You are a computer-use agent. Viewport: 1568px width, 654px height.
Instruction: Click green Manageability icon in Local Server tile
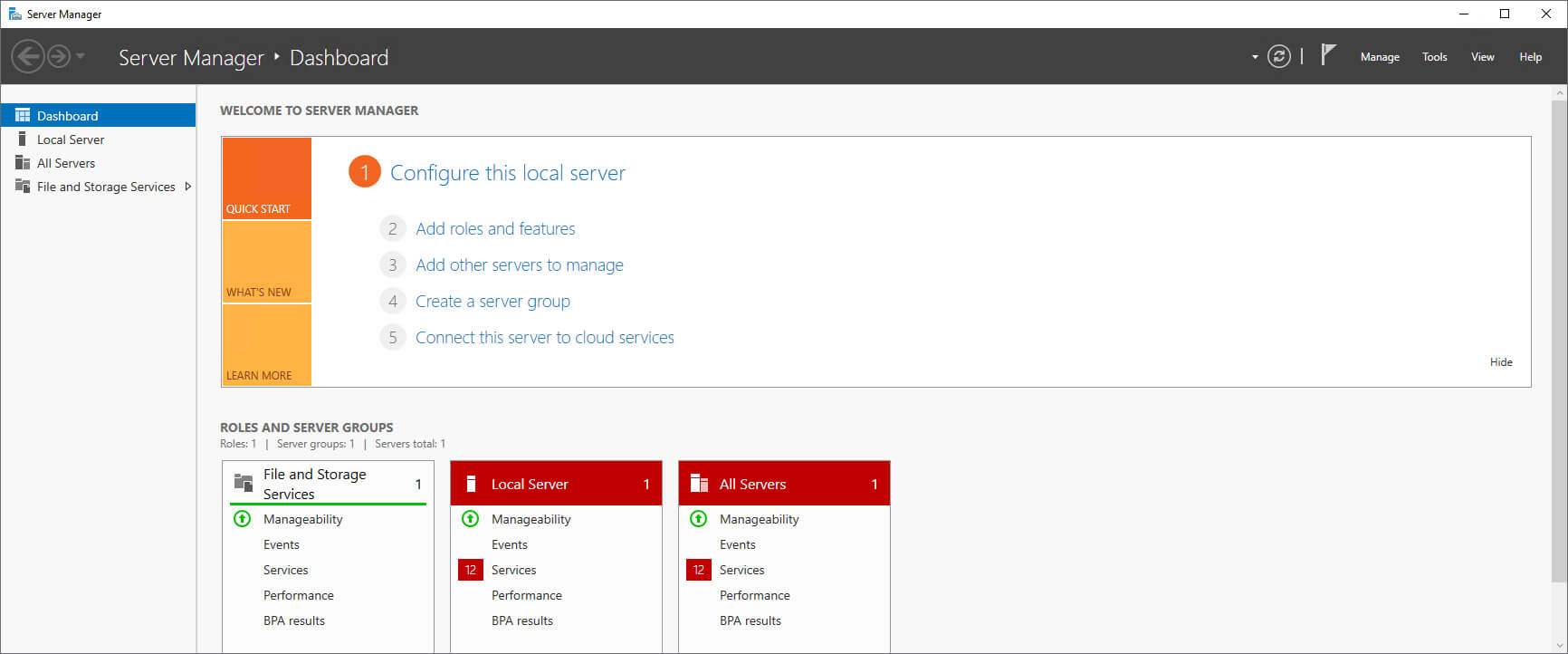click(470, 519)
